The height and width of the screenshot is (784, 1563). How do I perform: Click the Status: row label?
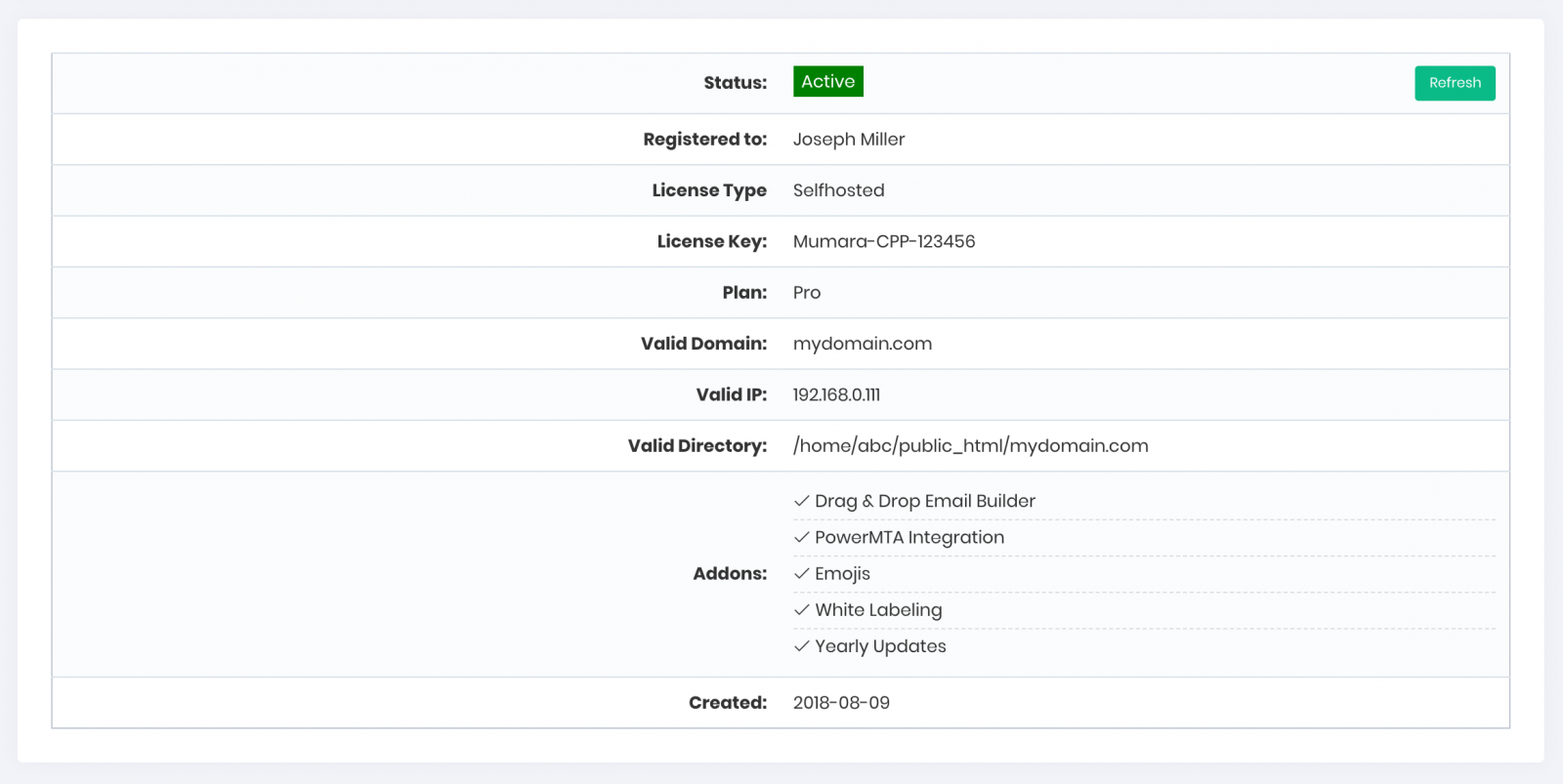pos(735,83)
